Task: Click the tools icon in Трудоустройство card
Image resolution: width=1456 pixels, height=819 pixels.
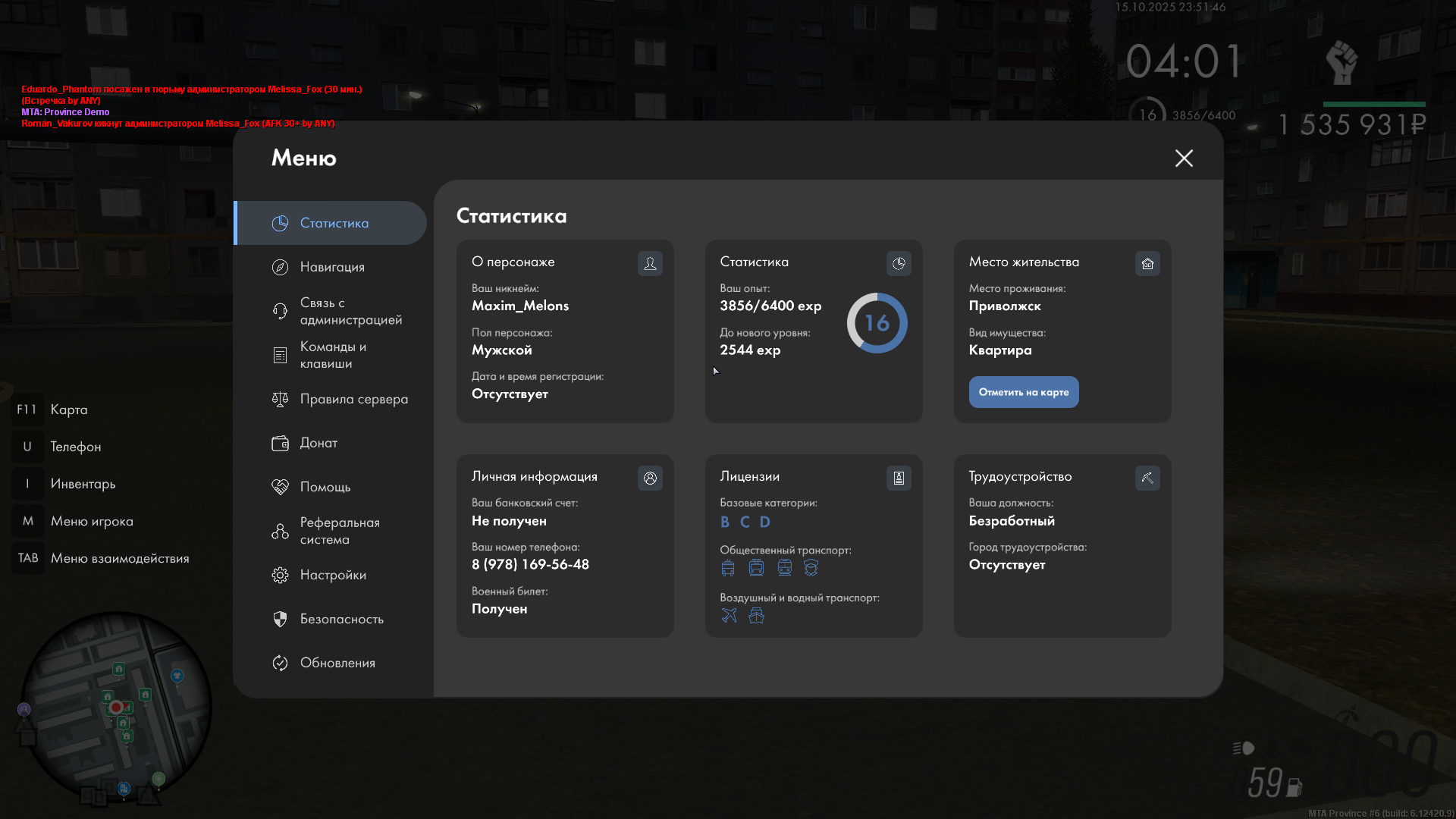Action: click(x=1147, y=478)
